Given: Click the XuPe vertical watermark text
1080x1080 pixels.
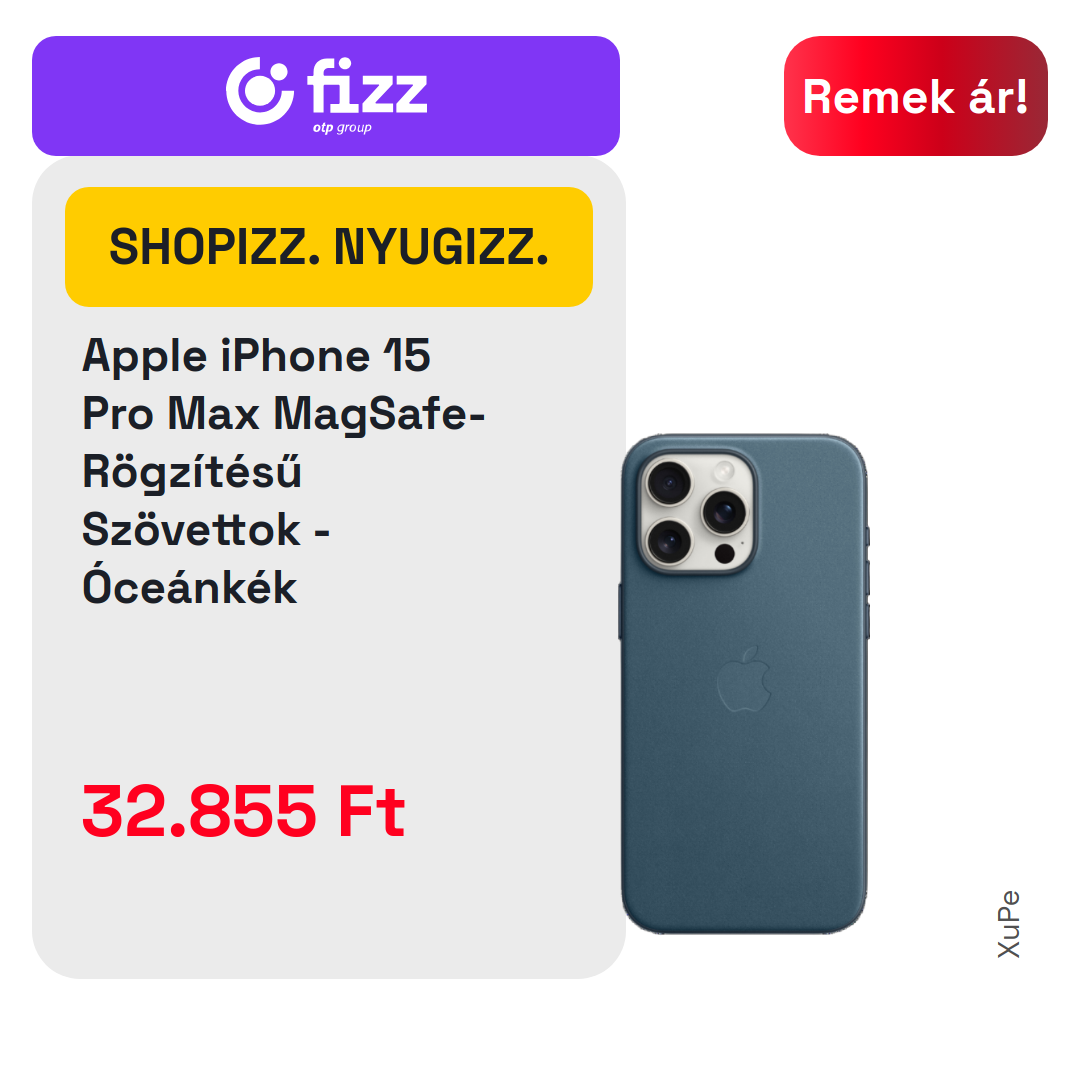Looking at the screenshot, I should point(1008,924).
